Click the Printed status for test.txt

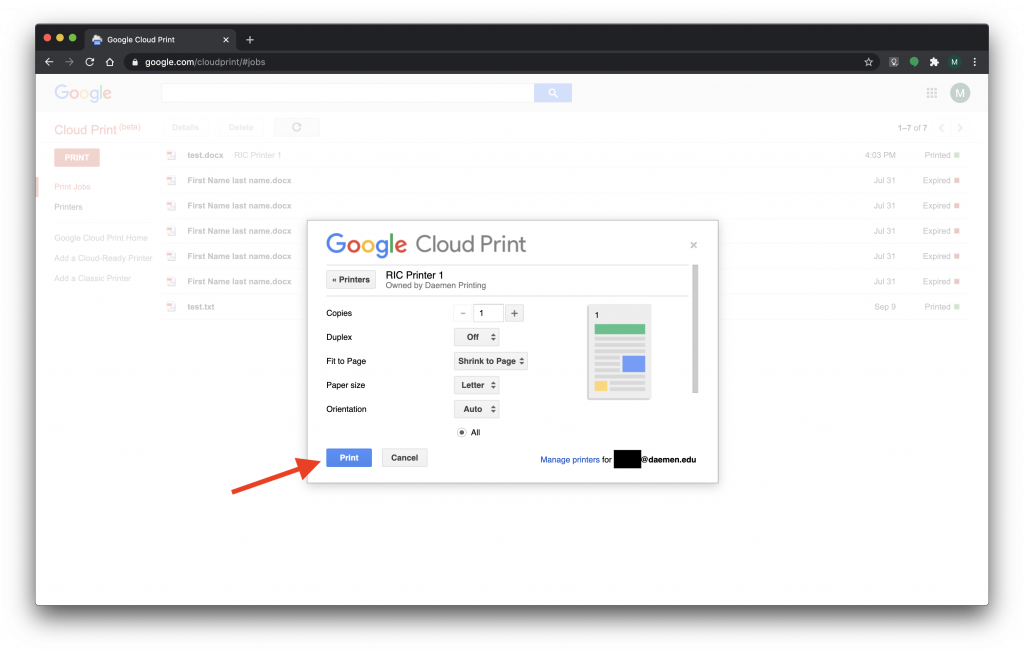[x=942, y=307]
